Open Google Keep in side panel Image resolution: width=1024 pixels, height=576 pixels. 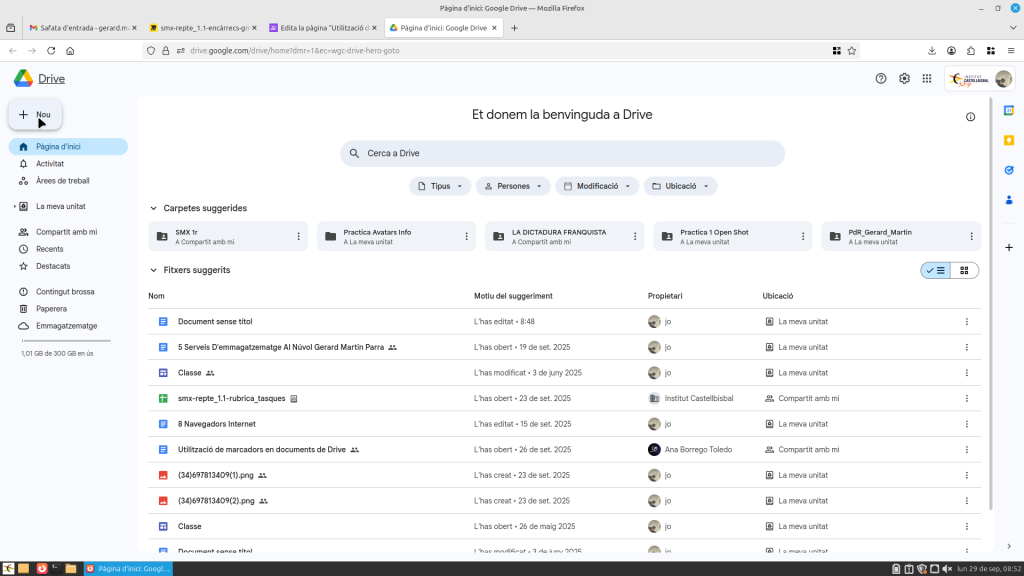point(1009,140)
